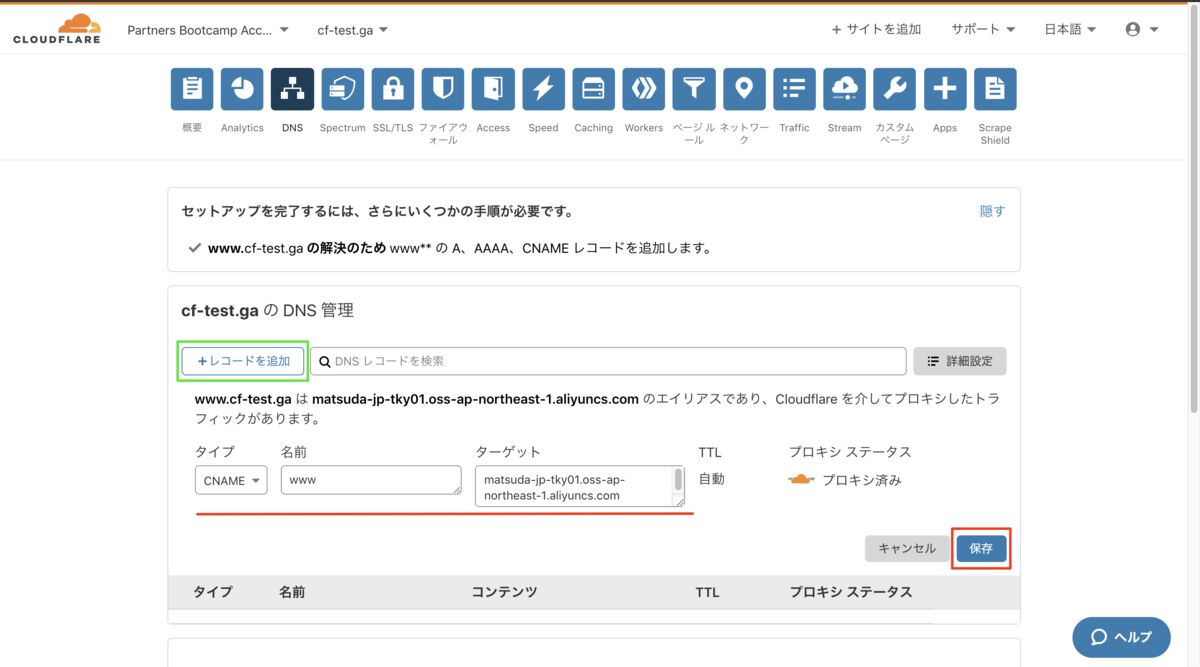Open the Caching drive icon
Screen dimensions: 1200x667
tap(593, 89)
